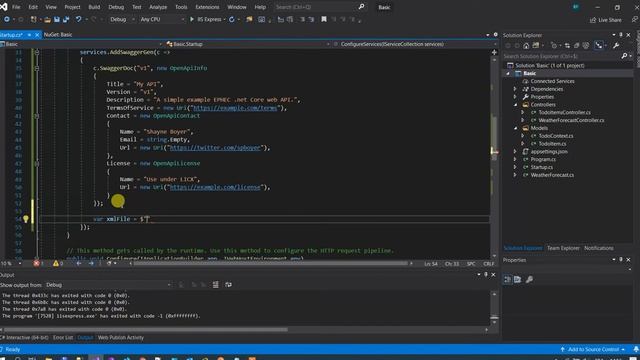Open Solution Explorer Properties wrench icon
Viewport: 640px width, 360px height.
coord(616,46)
